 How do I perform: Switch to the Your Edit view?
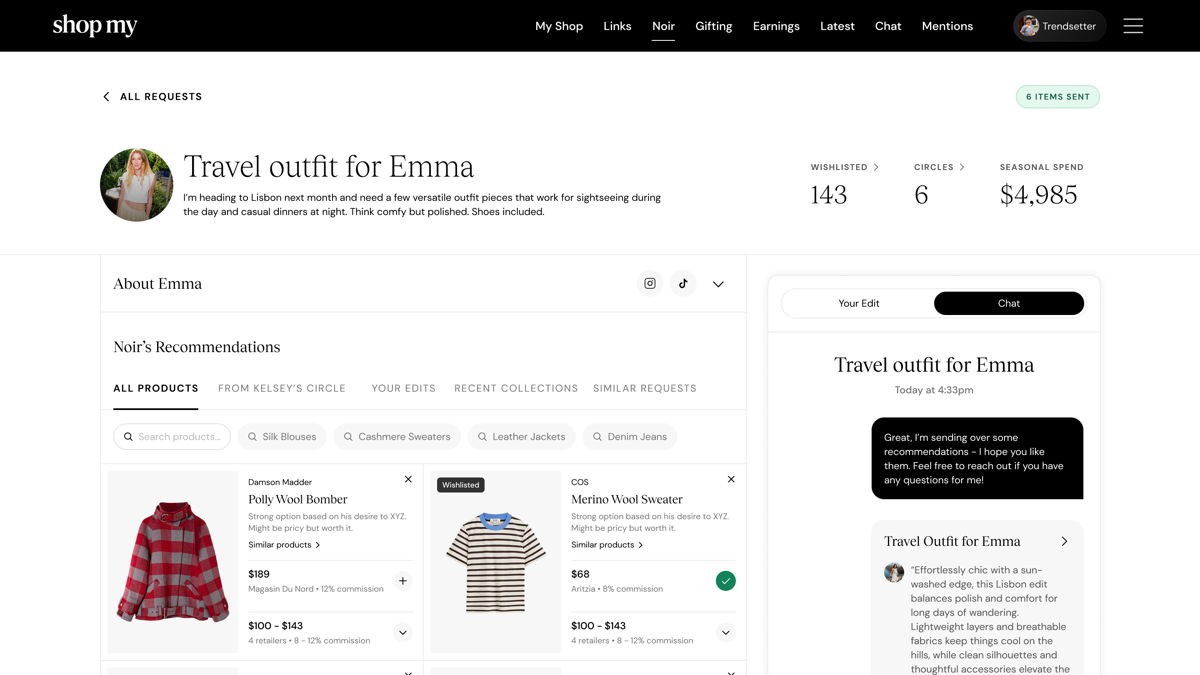click(858, 303)
